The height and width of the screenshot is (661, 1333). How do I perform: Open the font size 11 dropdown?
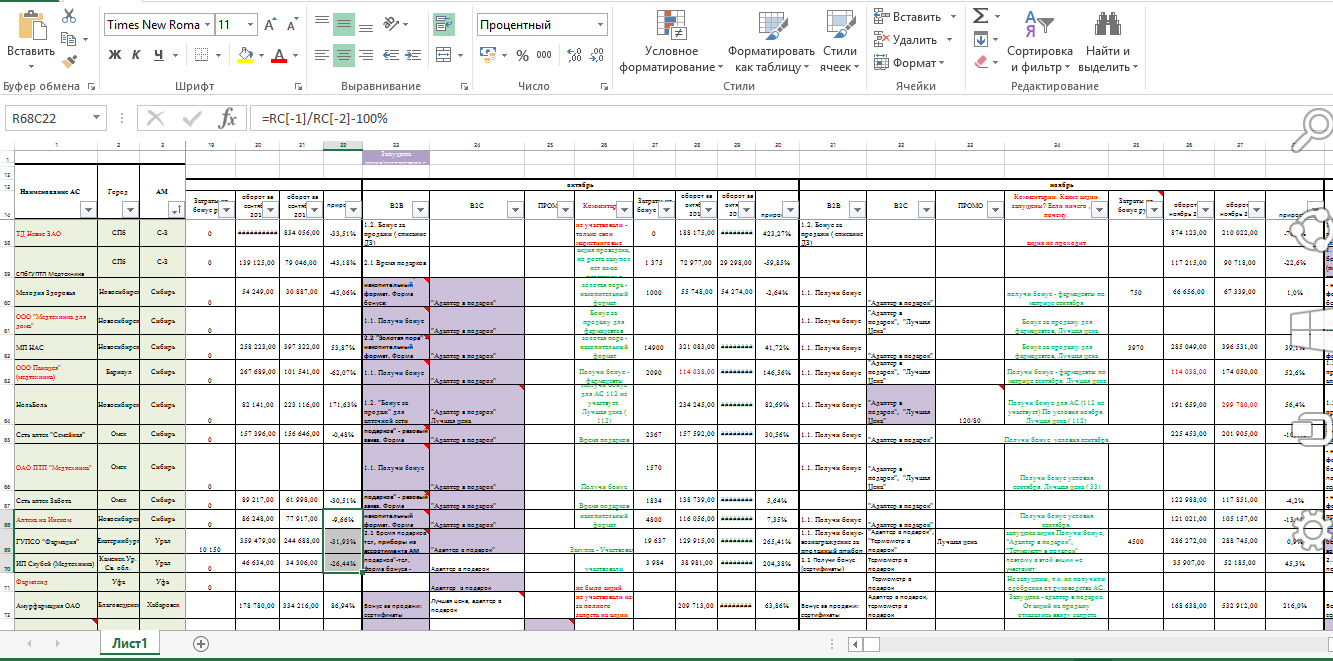click(x=249, y=25)
